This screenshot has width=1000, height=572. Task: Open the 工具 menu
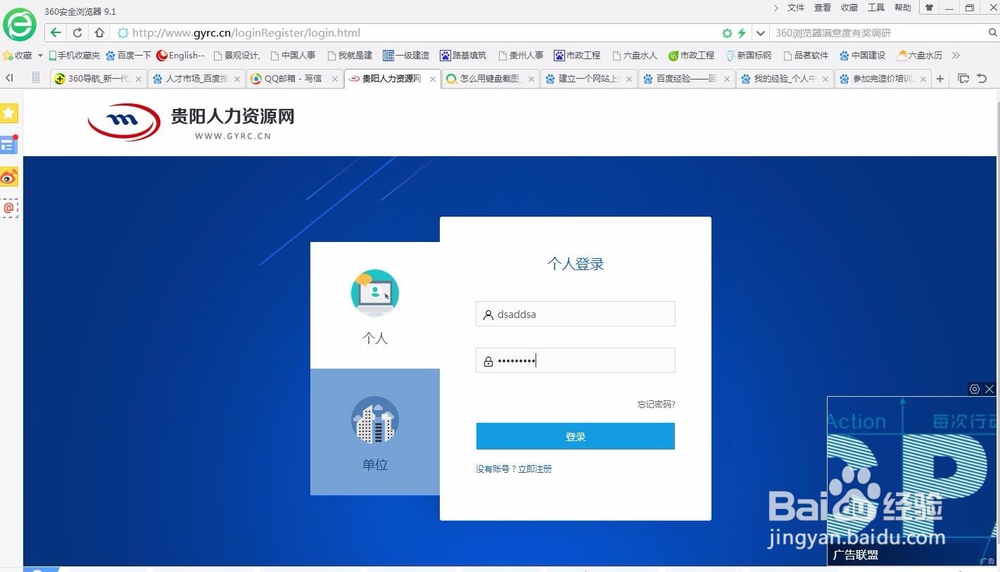(x=876, y=8)
